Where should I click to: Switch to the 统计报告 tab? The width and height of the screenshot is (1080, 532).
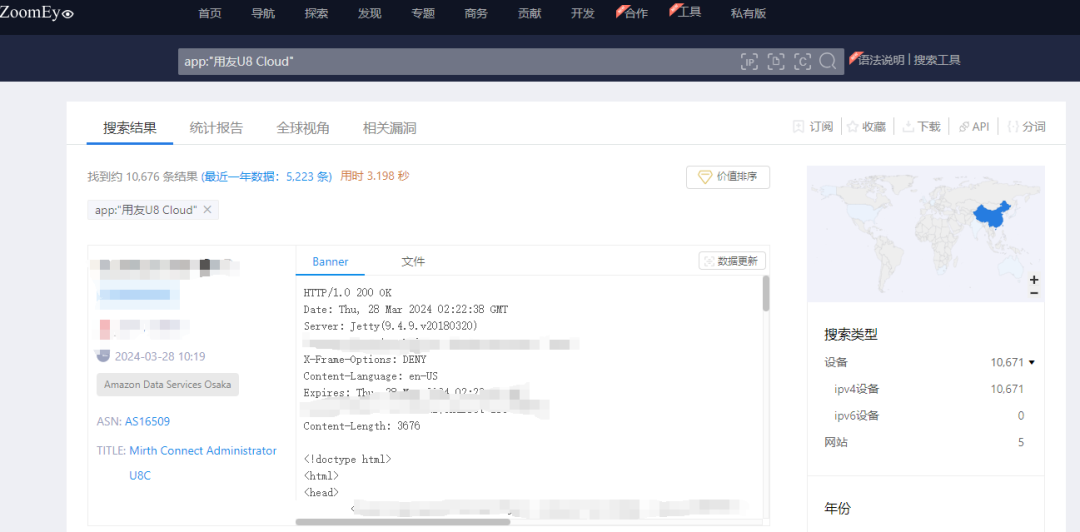[216, 127]
